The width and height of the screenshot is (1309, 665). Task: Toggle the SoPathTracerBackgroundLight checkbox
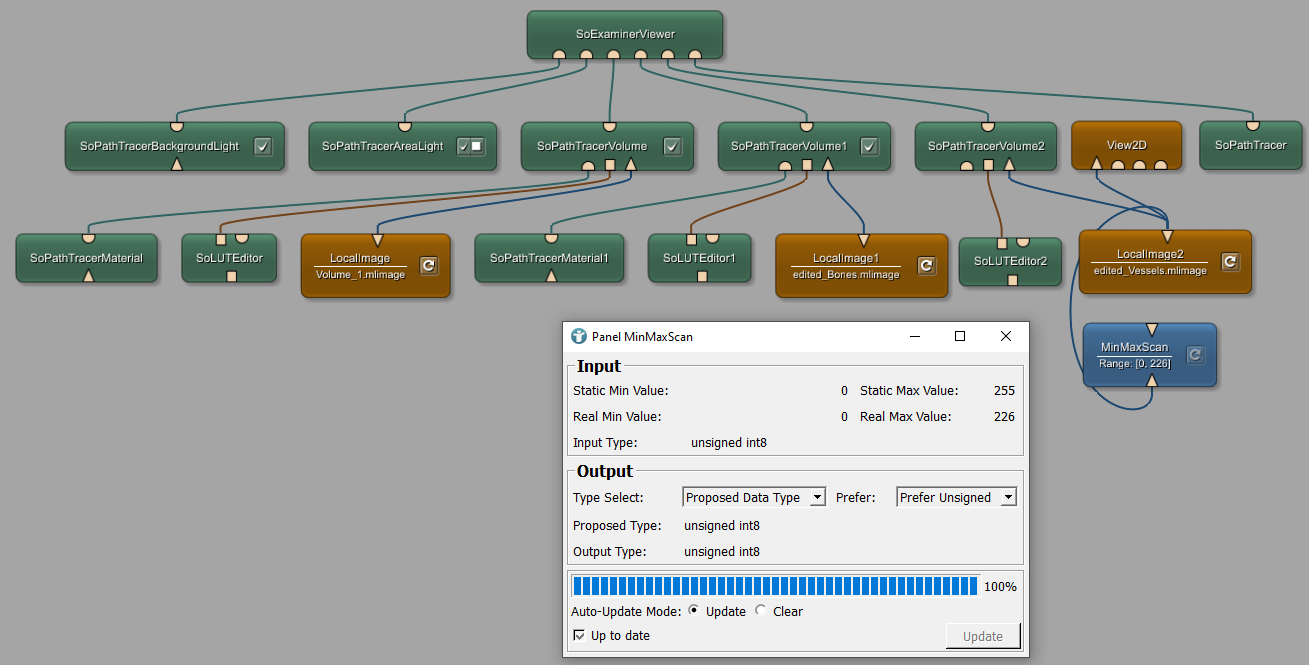[x=263, y=146]
